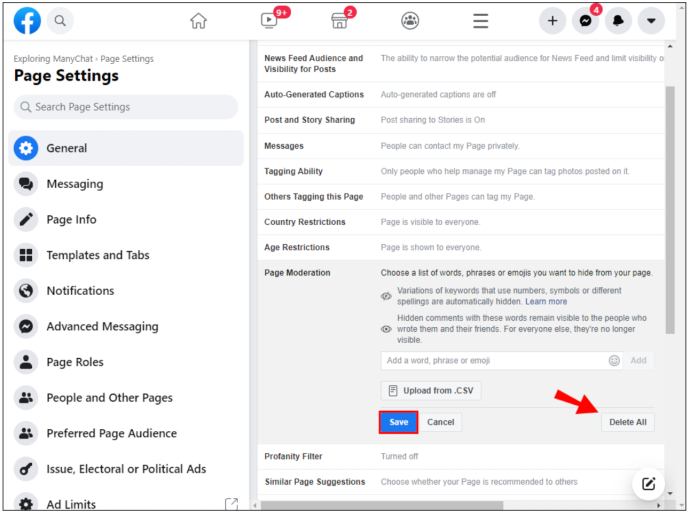The image size is (690, 515).
Task: Click the Search Page Settings field
Action: 126,107
